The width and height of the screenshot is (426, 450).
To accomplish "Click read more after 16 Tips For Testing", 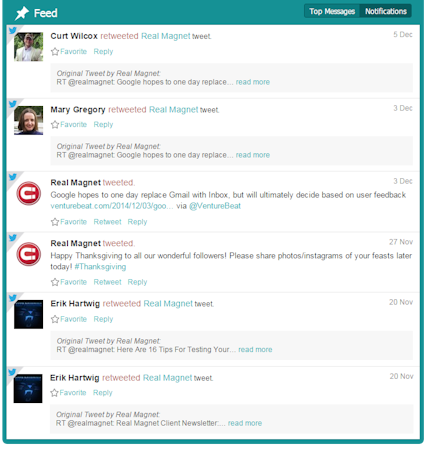I will click(x=255, y=350).
